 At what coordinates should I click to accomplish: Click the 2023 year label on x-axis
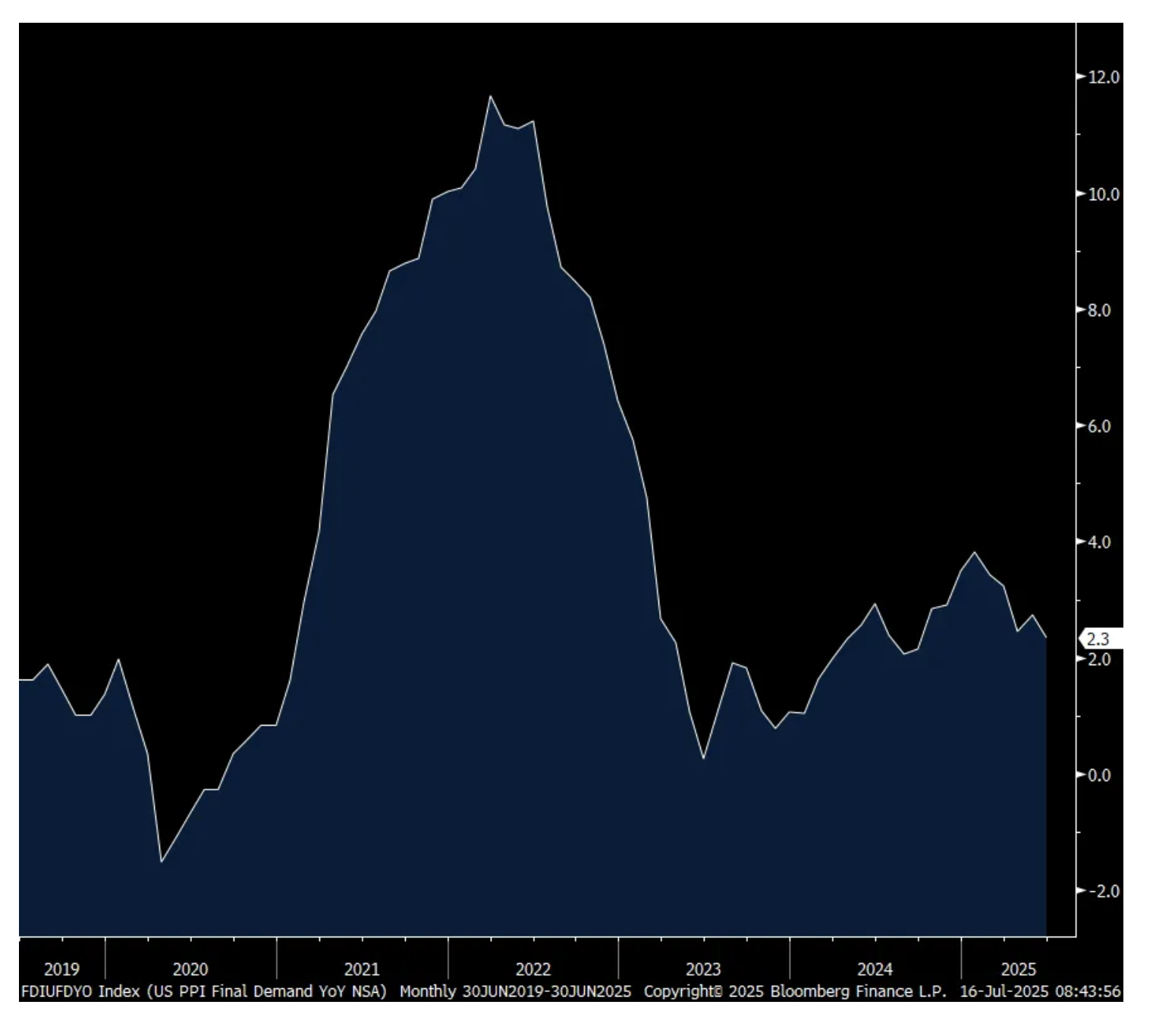click(703, 969)
